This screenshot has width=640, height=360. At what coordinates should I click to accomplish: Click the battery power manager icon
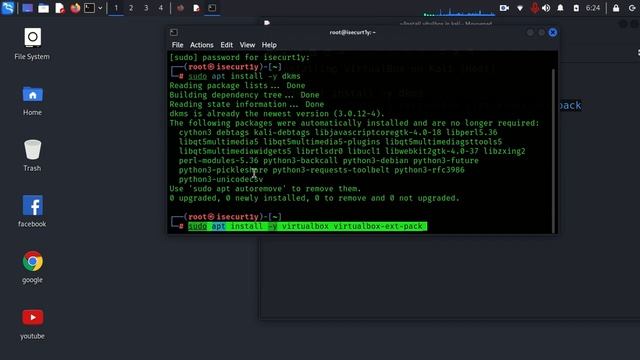pos(576,8)
